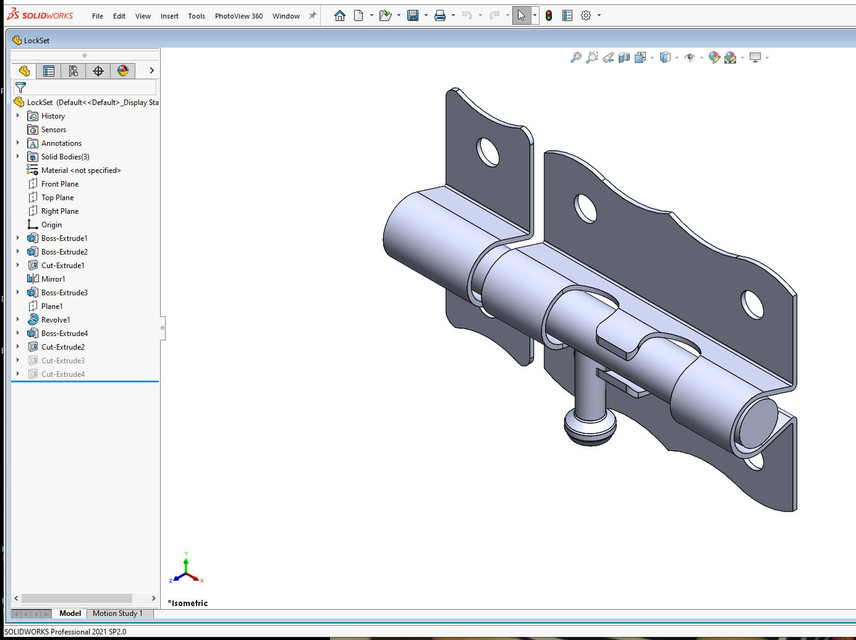Open the Section View tool
The width and height of the screenshot is (856, 640).
(624, 57)
